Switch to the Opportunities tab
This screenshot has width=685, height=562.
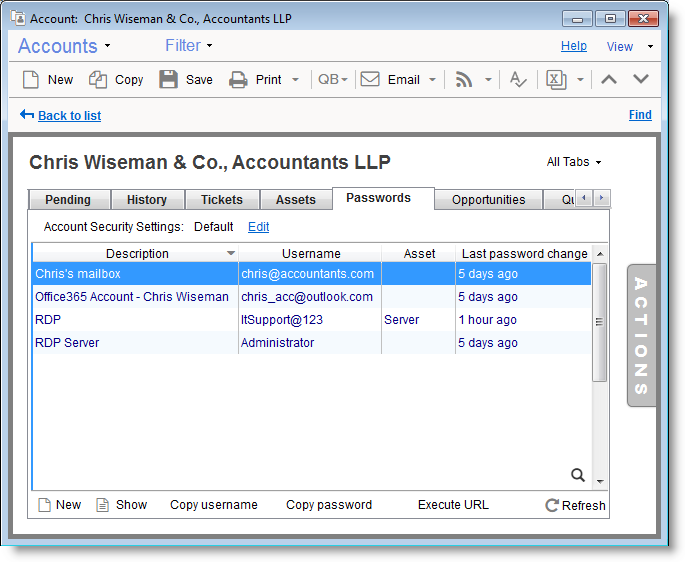pyautogui.click(x=488, y=200)
